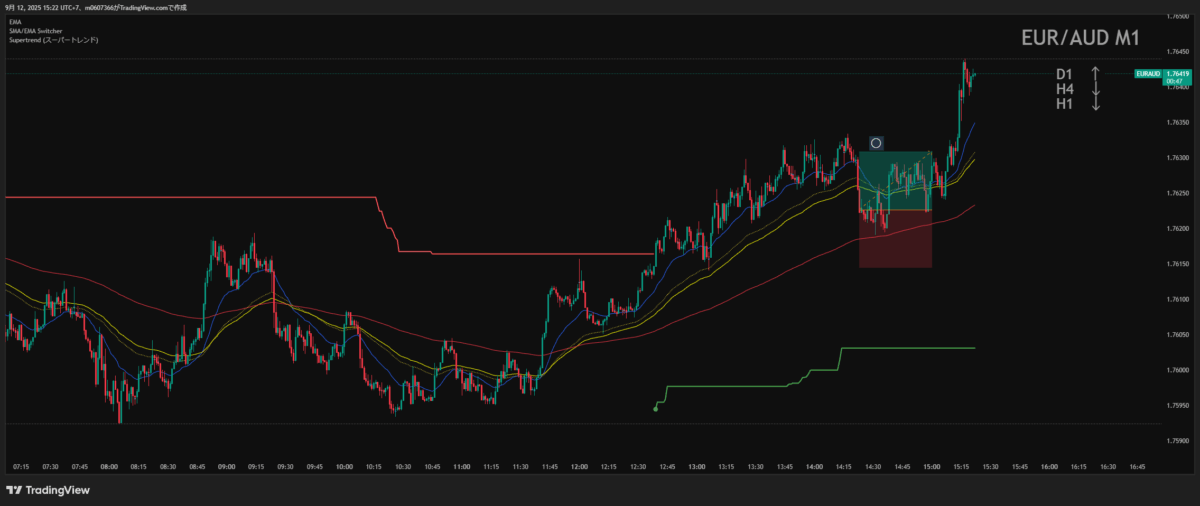Click the green take-profit zone of position

[895, 180]
